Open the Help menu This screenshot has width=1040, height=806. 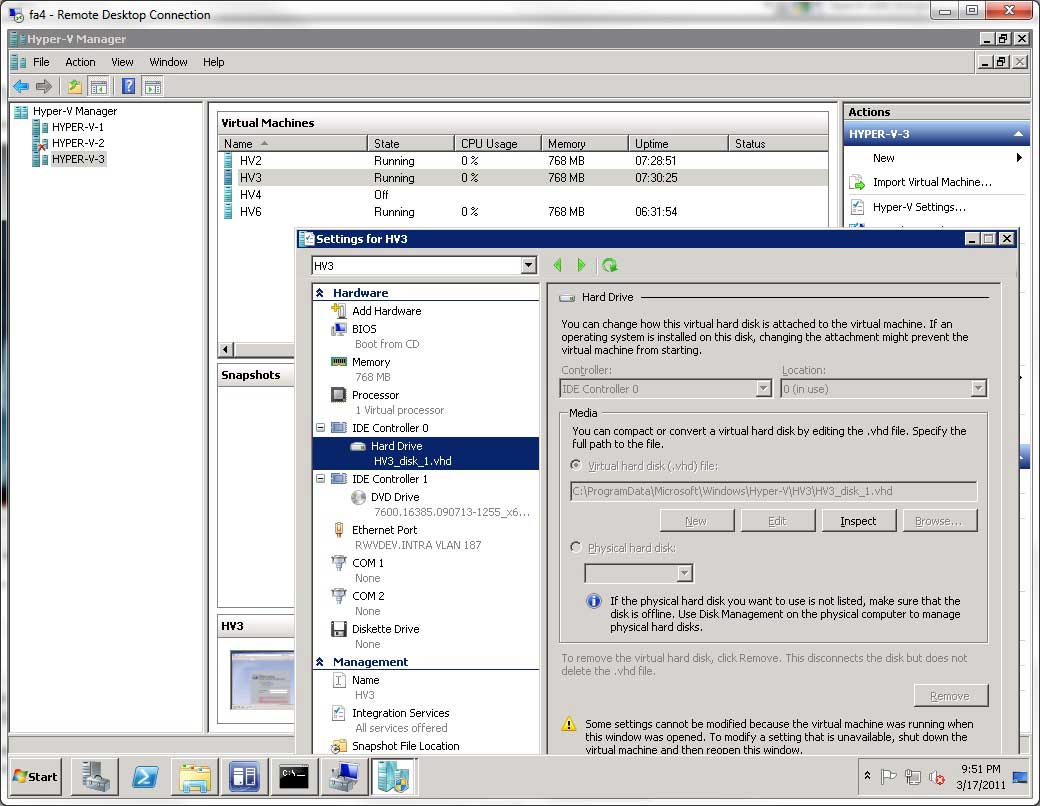coord(214,62)
